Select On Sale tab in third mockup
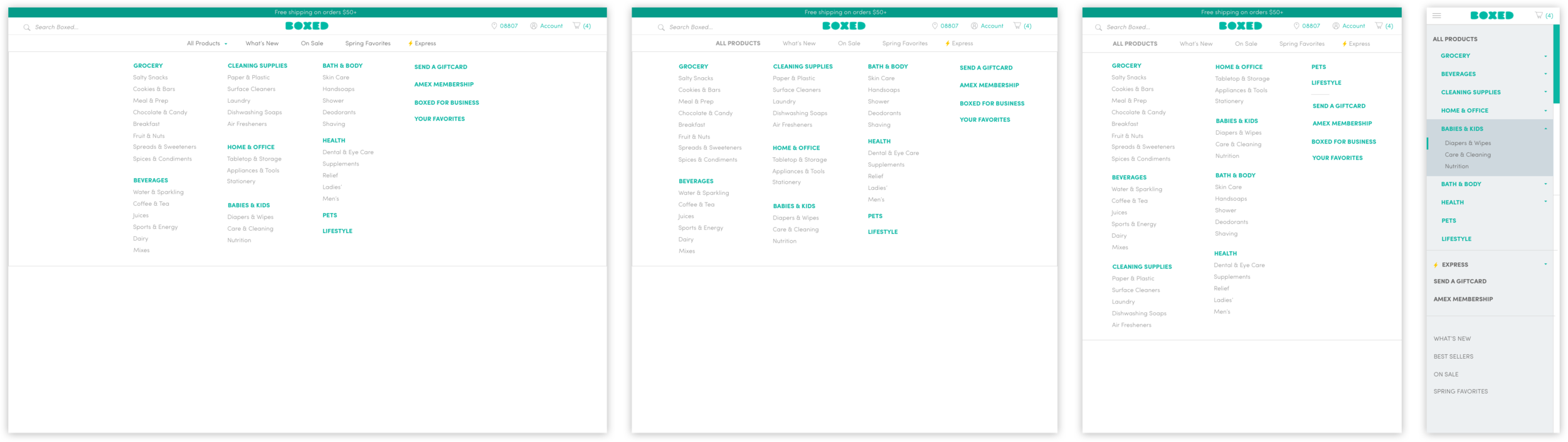Screen dimensions: 1568x442 1246,44
